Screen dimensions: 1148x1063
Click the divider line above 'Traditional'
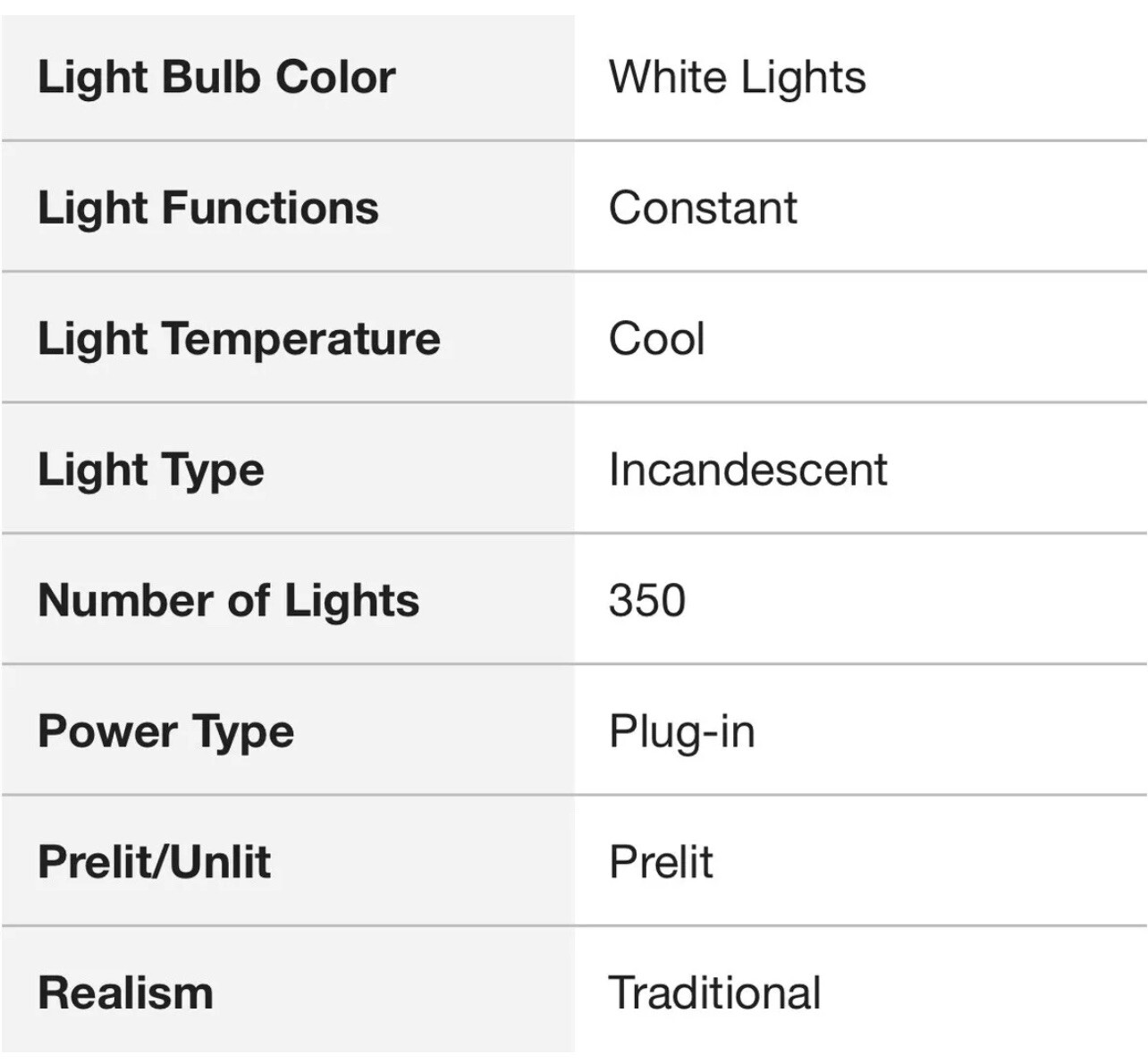tap(860, 926)
